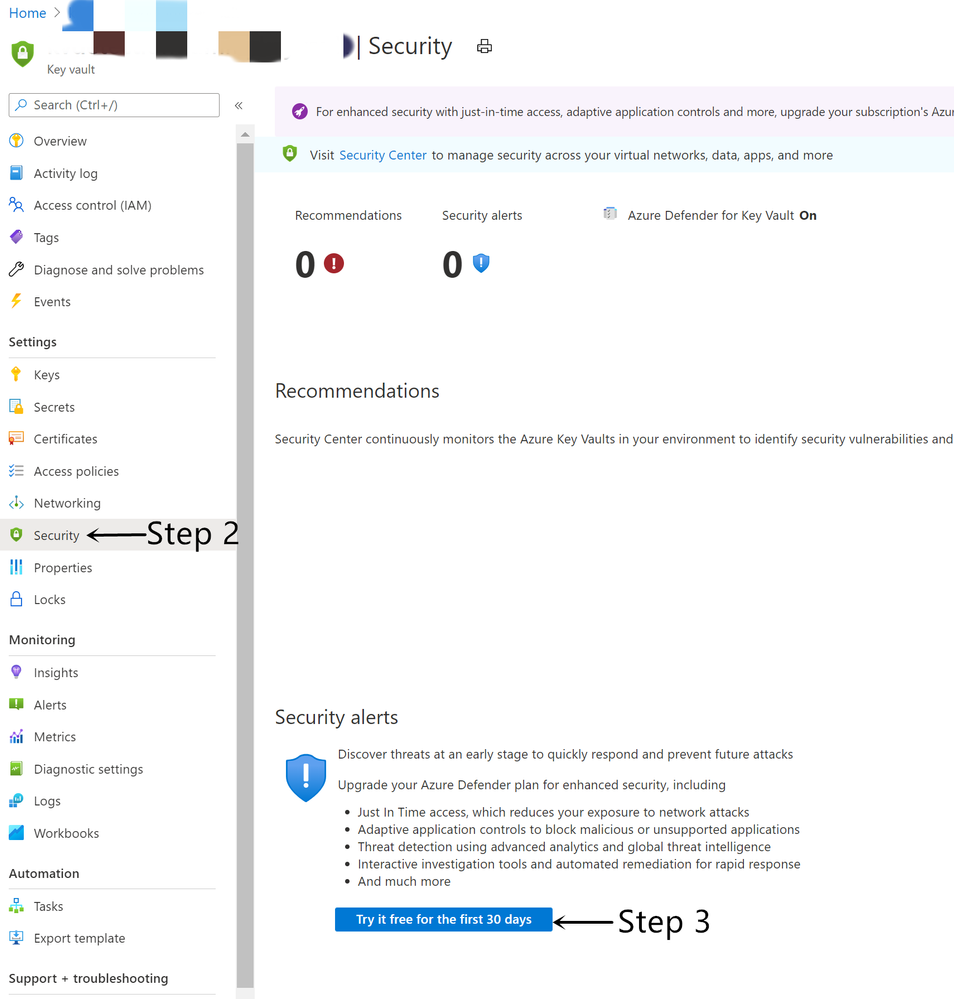Click the large Security alerts shield icon
This screenshot has height=999, width=954.
[306, 777]
